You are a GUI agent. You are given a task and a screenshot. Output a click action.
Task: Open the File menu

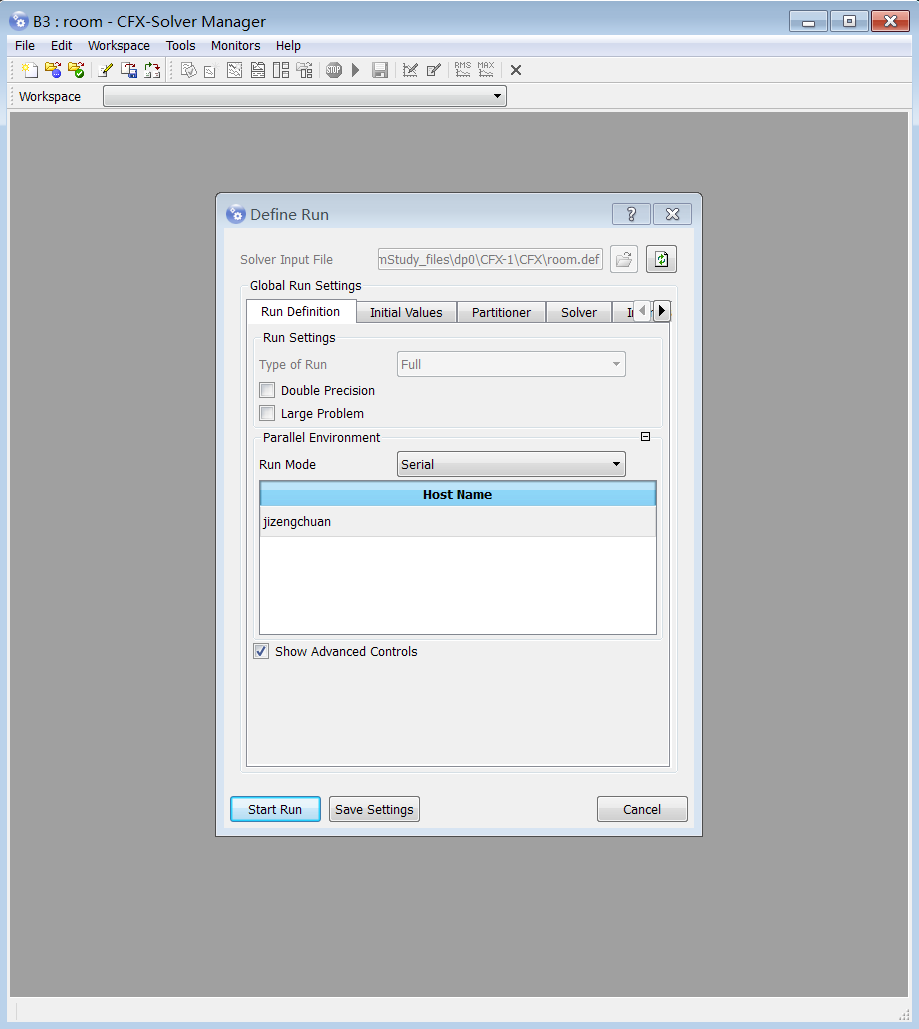tap(25, 45)
